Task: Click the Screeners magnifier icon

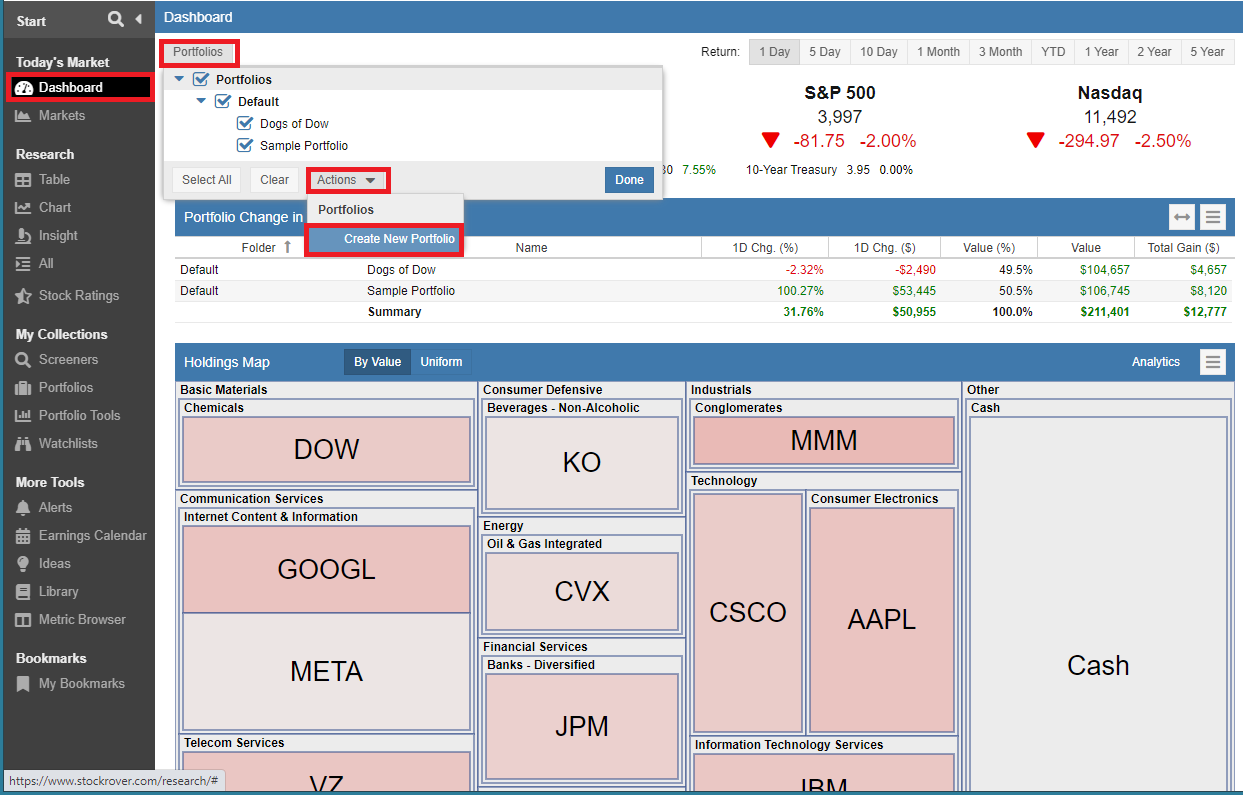Action: coord(24,360)
